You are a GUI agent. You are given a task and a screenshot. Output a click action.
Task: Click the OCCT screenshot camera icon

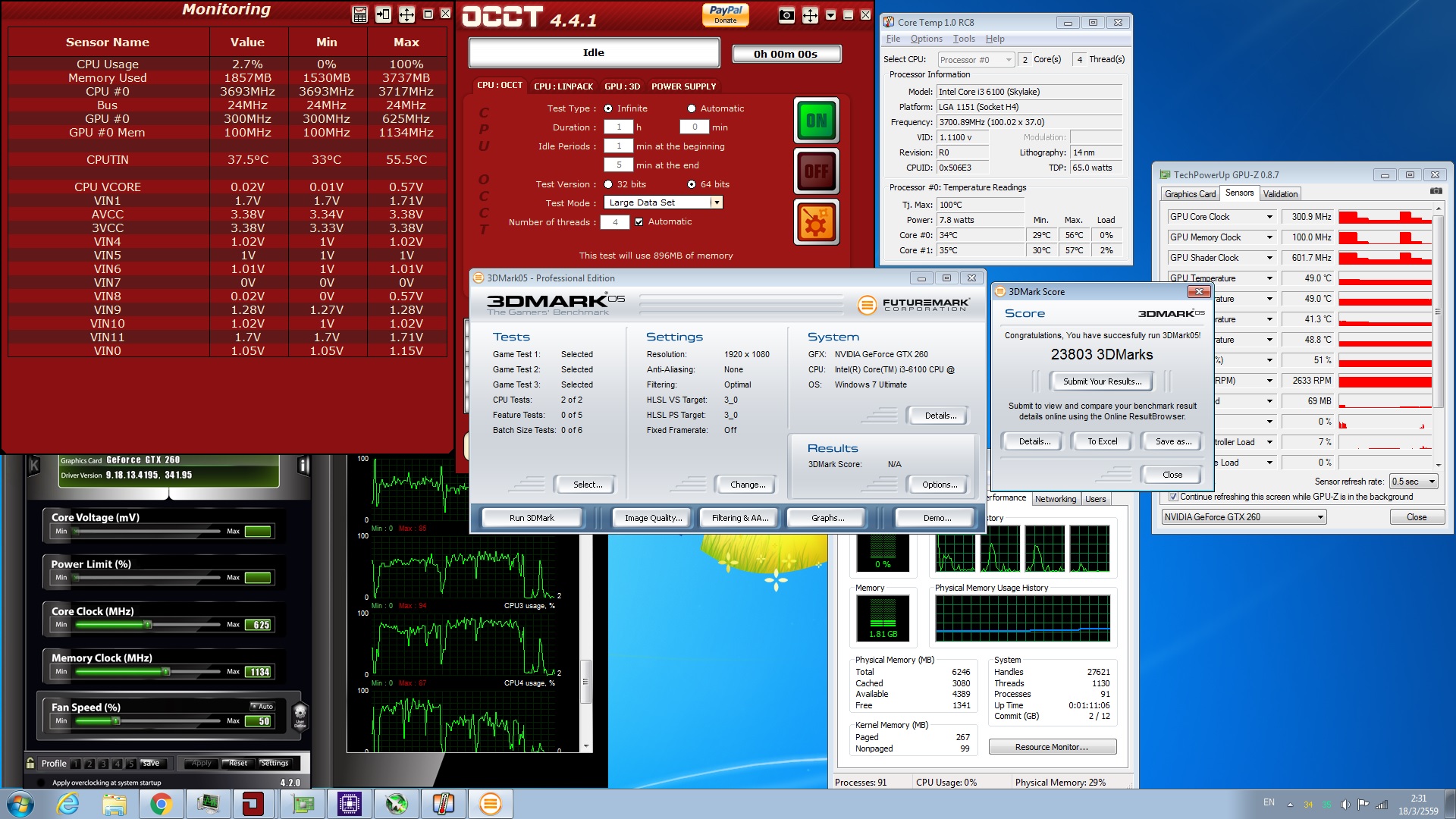(786, 15)
